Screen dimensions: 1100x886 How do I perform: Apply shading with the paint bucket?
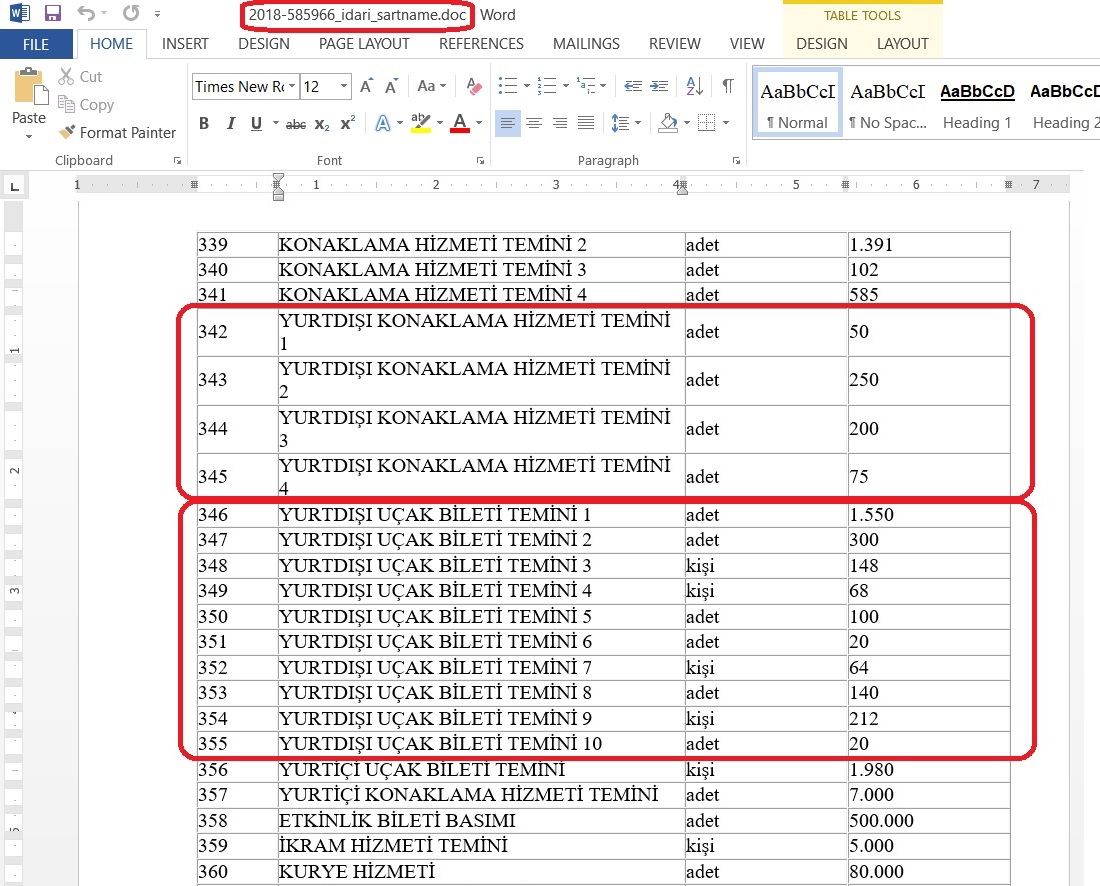tap(669, 124)
